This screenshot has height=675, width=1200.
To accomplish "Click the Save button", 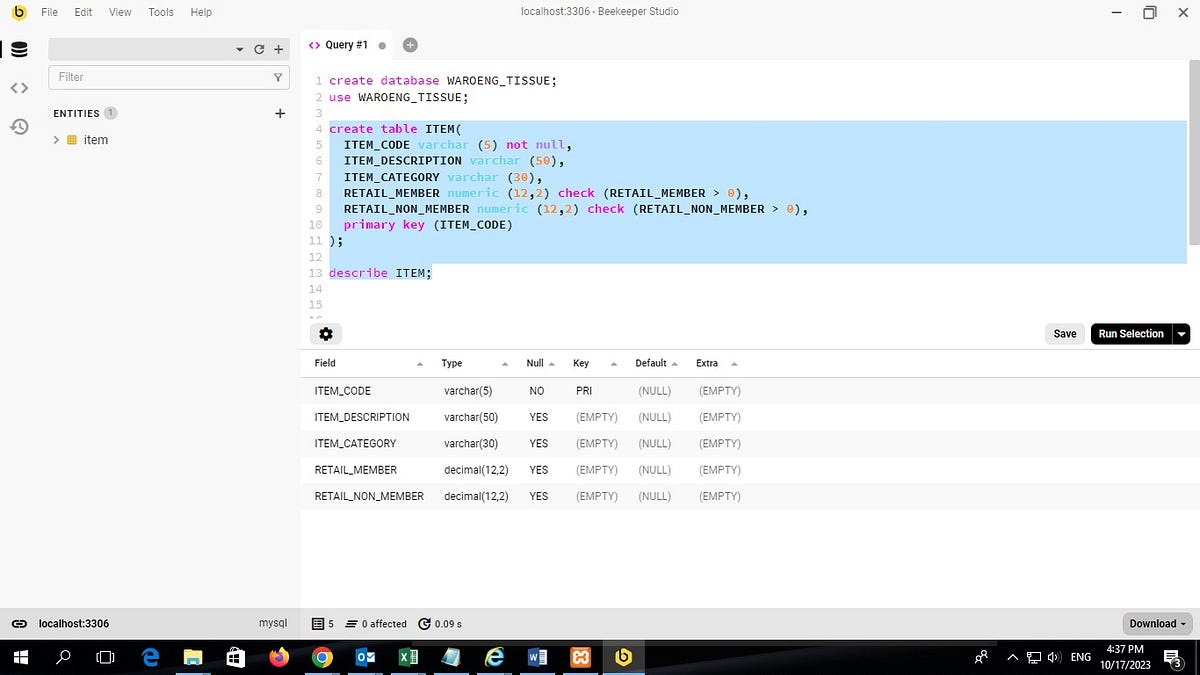I will pyautogui.click(x=1064, y=333).
